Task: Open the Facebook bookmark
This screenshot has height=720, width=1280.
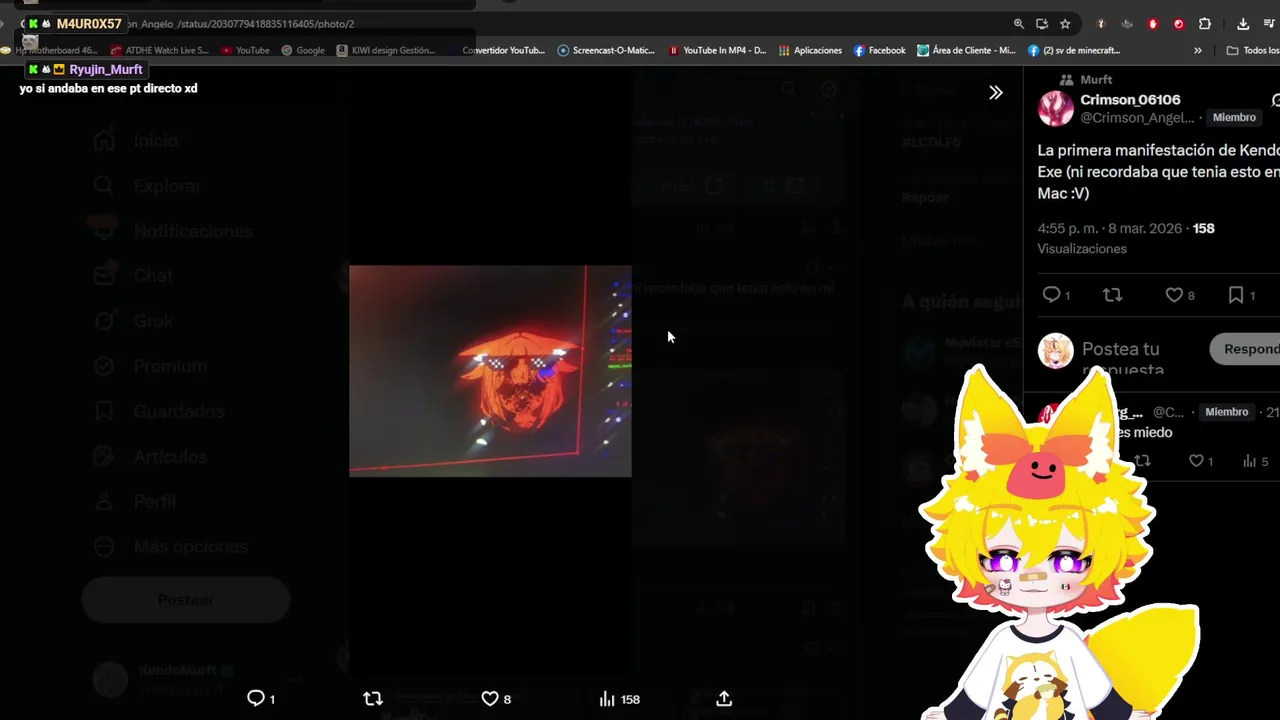Action: [879, 50]
